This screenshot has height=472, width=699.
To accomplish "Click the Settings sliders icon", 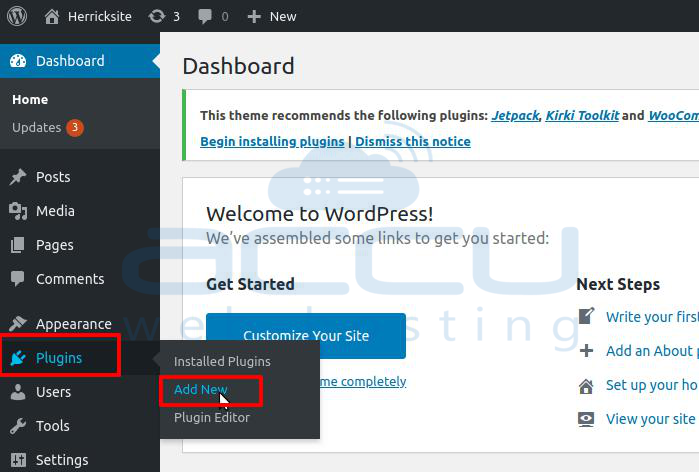I will click(18, 460).
